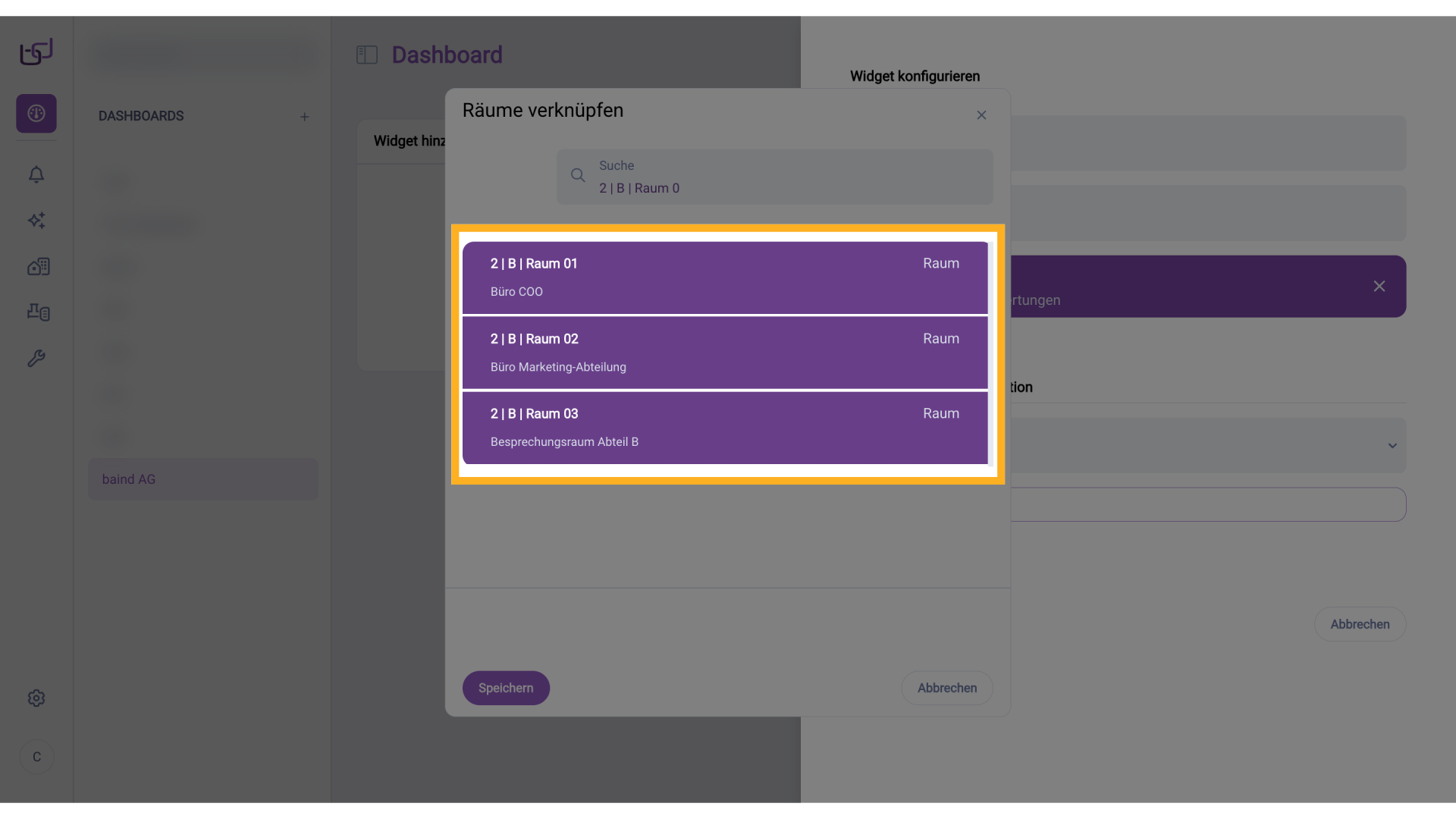This screenshot has height=819, width=1456.
Task: Click the user avatar labeled C
Action: tap(36, 757)
